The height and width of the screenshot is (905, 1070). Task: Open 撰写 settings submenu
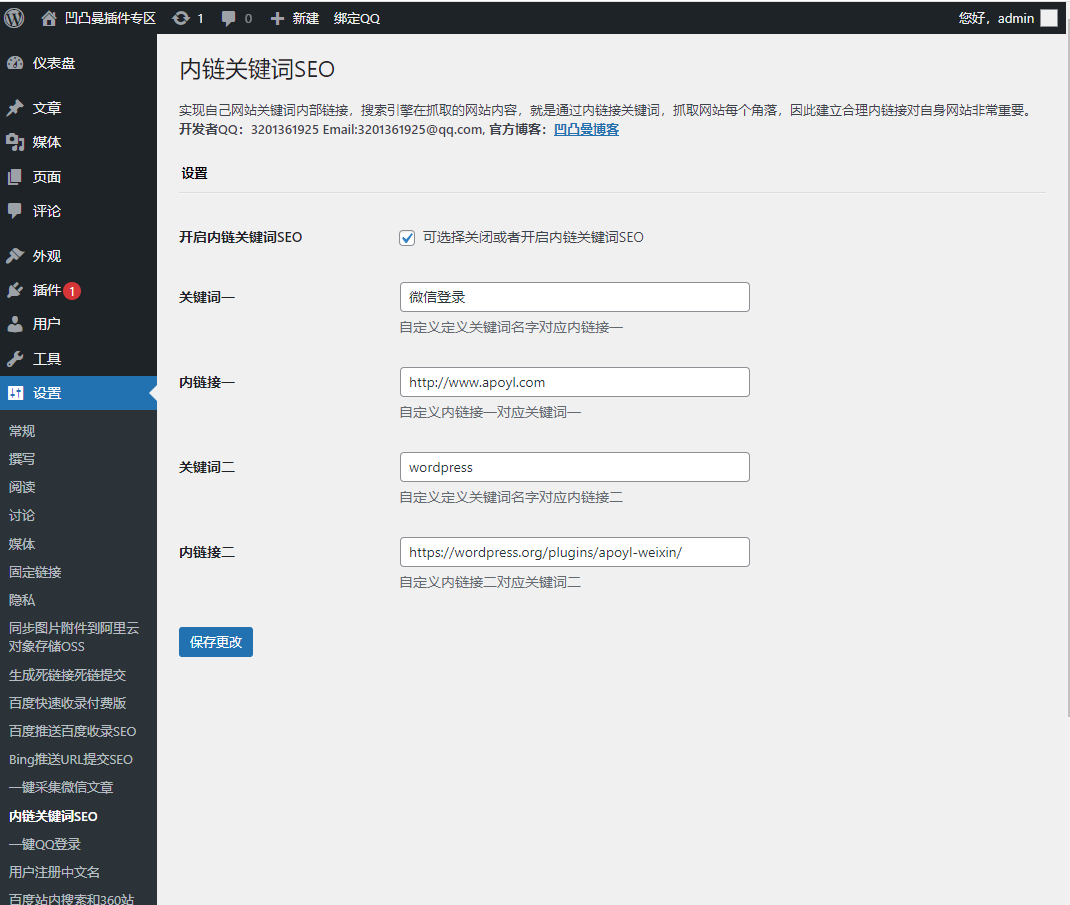[x=22, y=459]
